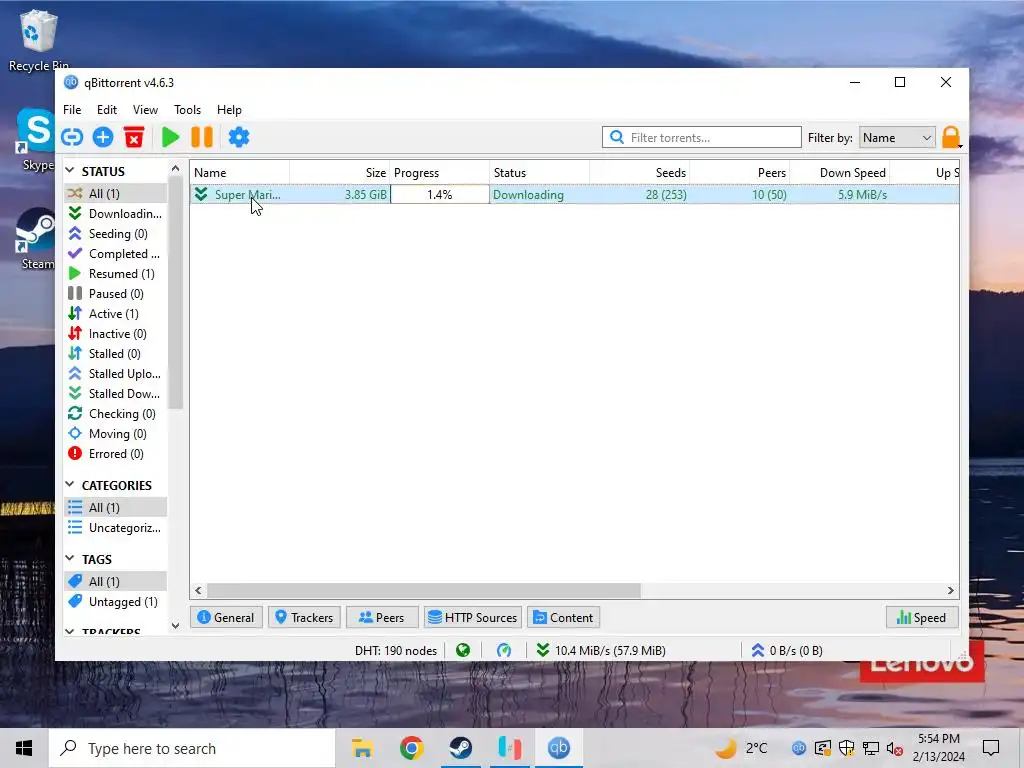This screenshot has width=1024, height=768.
Task: Click the sidebar scroll down arrow
Action: 175,626
